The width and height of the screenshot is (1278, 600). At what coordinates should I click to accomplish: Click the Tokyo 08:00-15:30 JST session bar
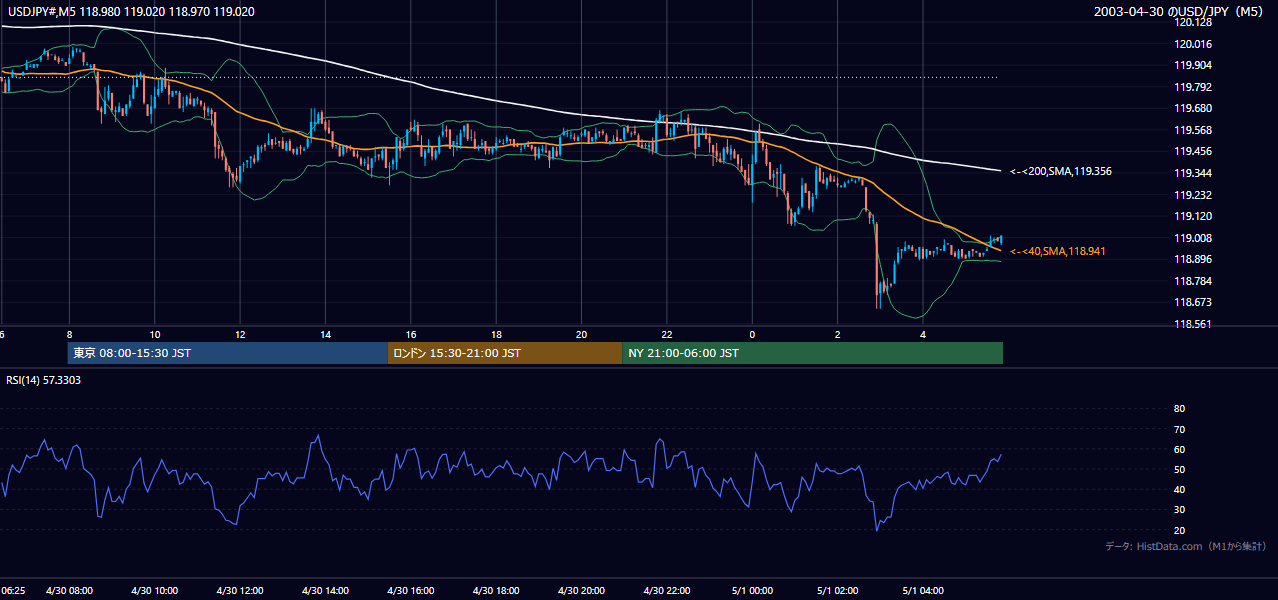click(x=228, y=353)
